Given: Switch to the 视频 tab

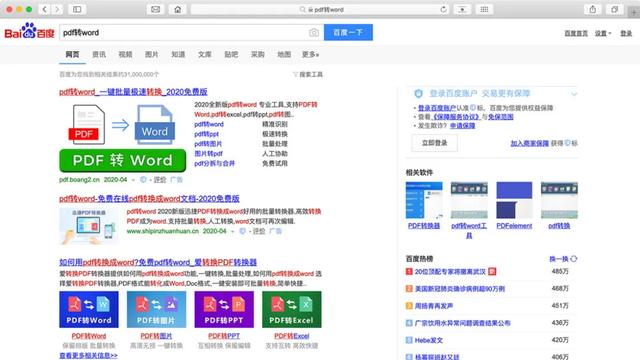Looking at the screenshot, I should click(x=125, y=54).
